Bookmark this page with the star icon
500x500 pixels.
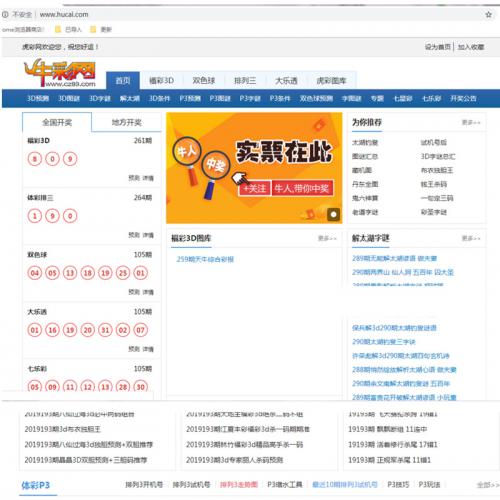click(x=488, y=14)
